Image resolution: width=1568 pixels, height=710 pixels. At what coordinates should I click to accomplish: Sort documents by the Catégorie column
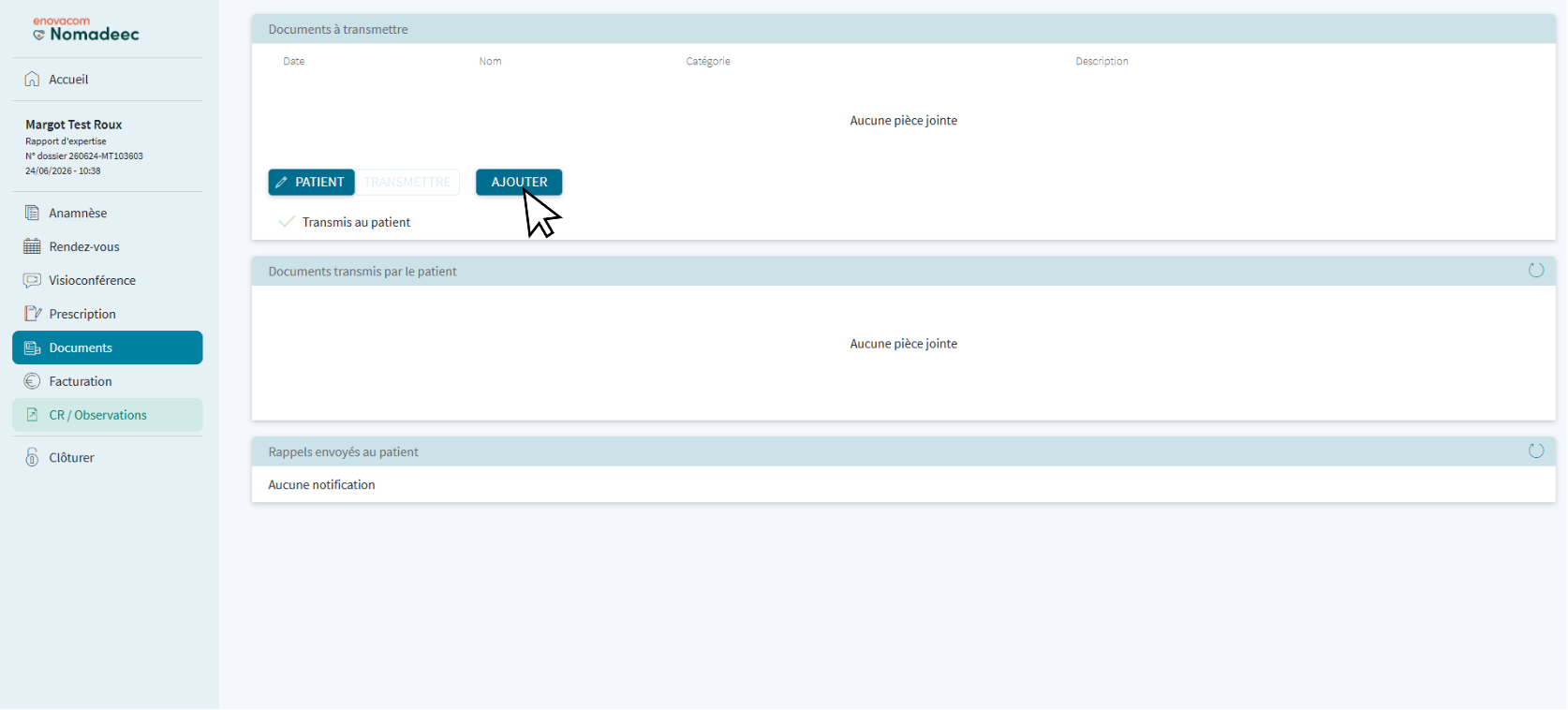(x=708, y=61)
